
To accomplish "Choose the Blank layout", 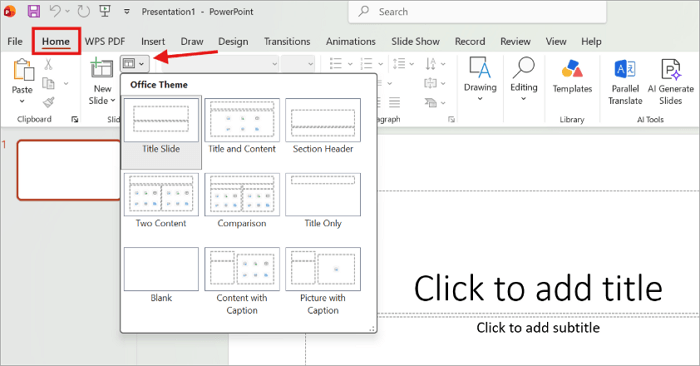I will 161,275.
